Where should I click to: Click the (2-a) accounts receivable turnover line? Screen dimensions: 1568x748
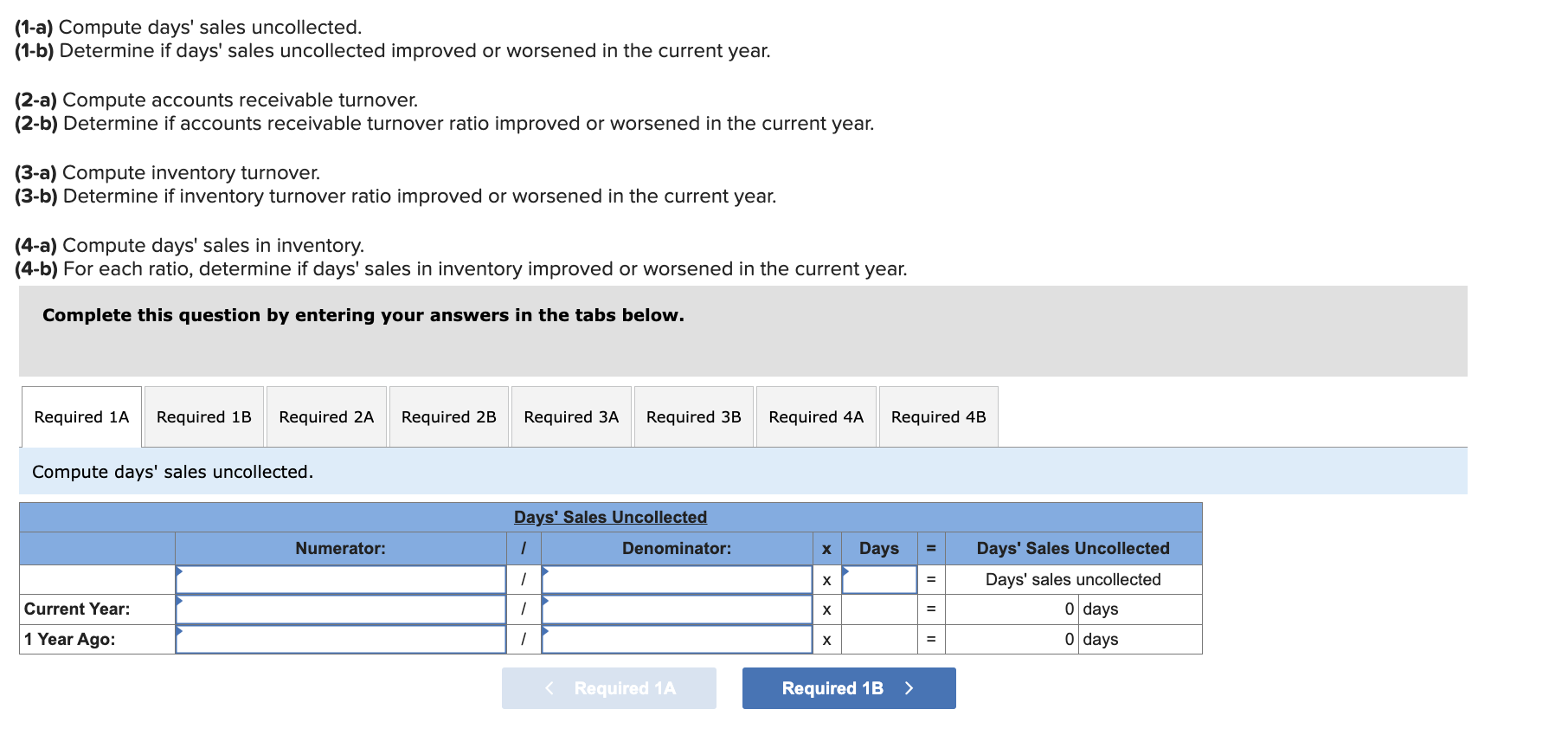click(x=216, y=100)
